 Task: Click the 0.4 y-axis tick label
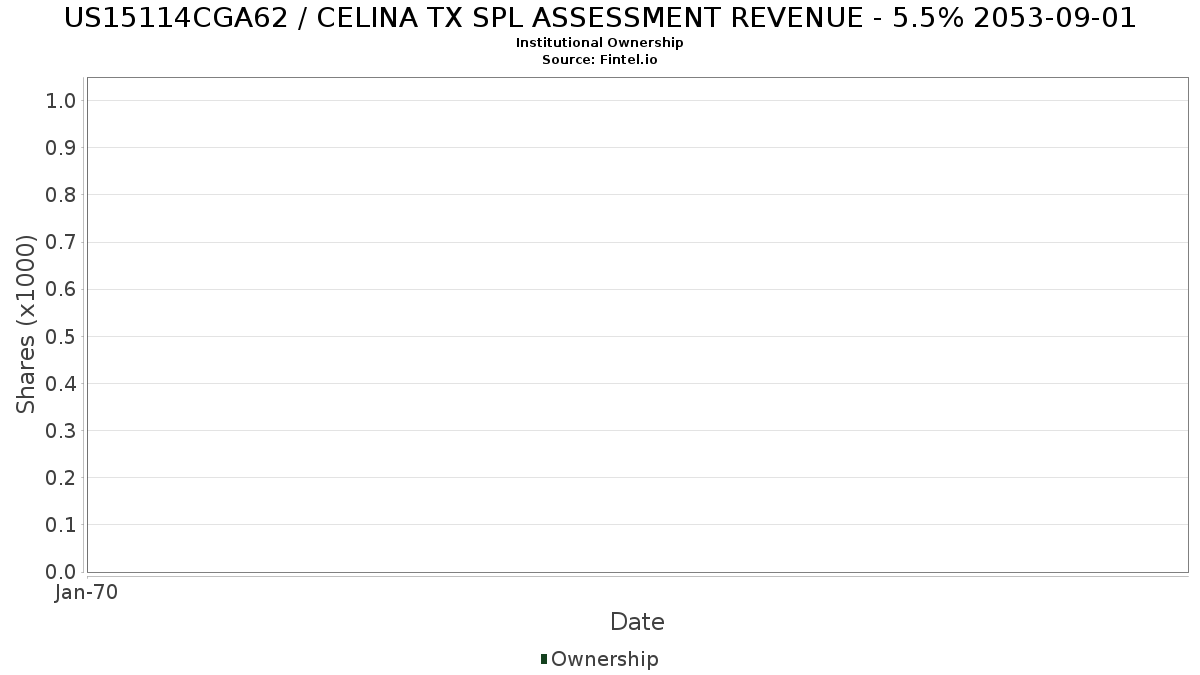click(x=61, y=384)
